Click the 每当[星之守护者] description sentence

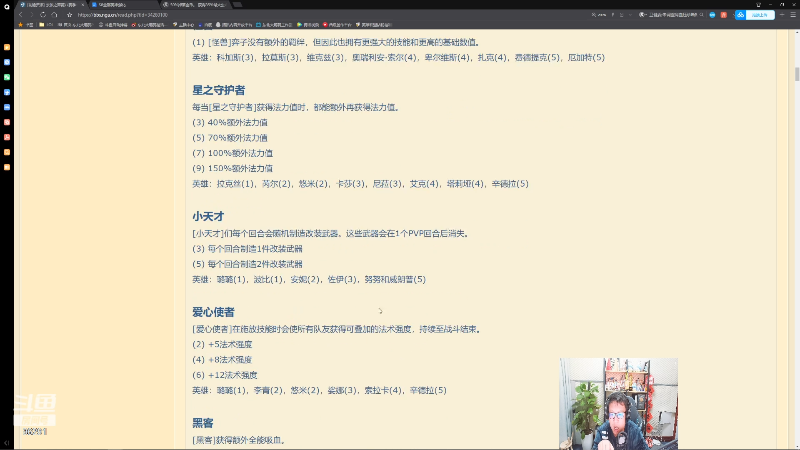coord(296,107)
